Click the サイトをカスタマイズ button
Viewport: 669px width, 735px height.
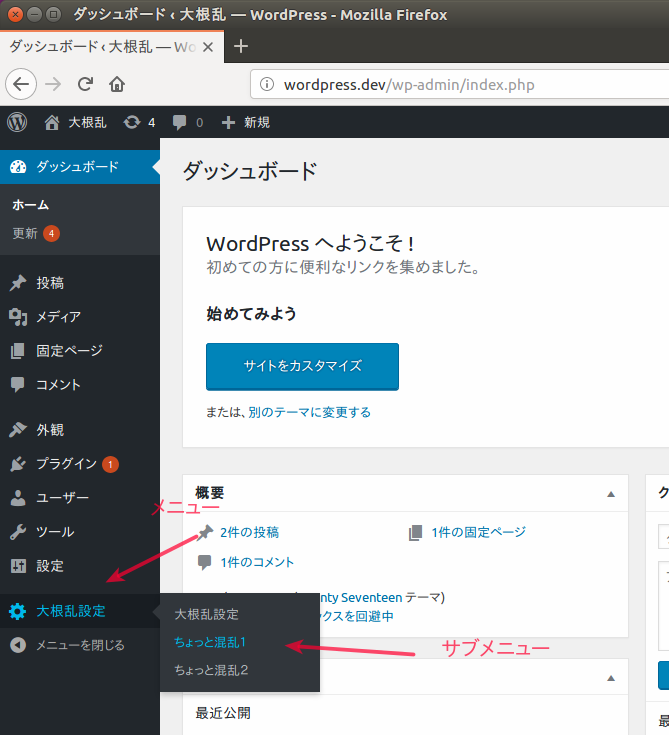tap(302, 367)
